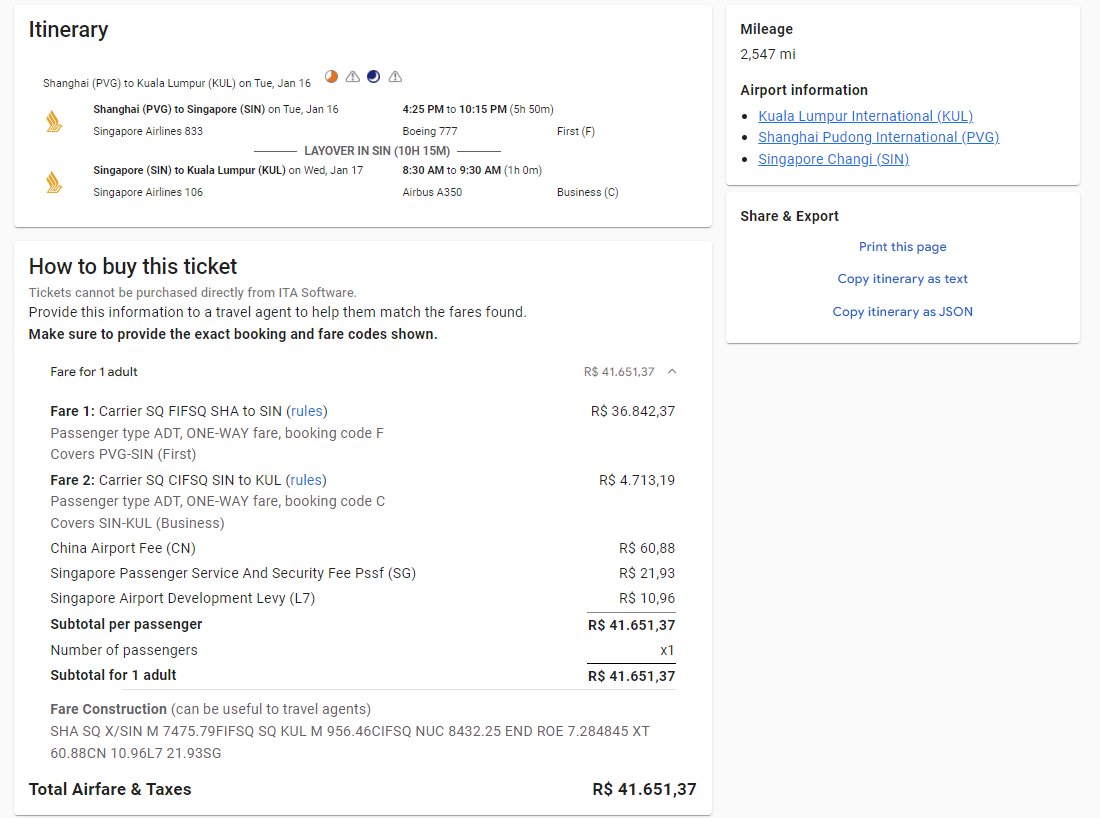Click the Airbus A350 aircraft text

coord(432,192)
